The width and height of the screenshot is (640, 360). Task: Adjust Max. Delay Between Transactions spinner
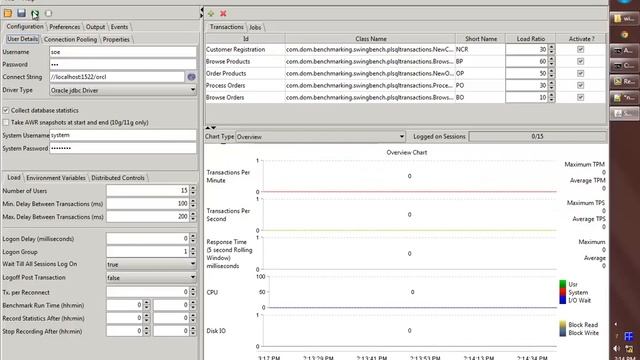click(193, 216)
